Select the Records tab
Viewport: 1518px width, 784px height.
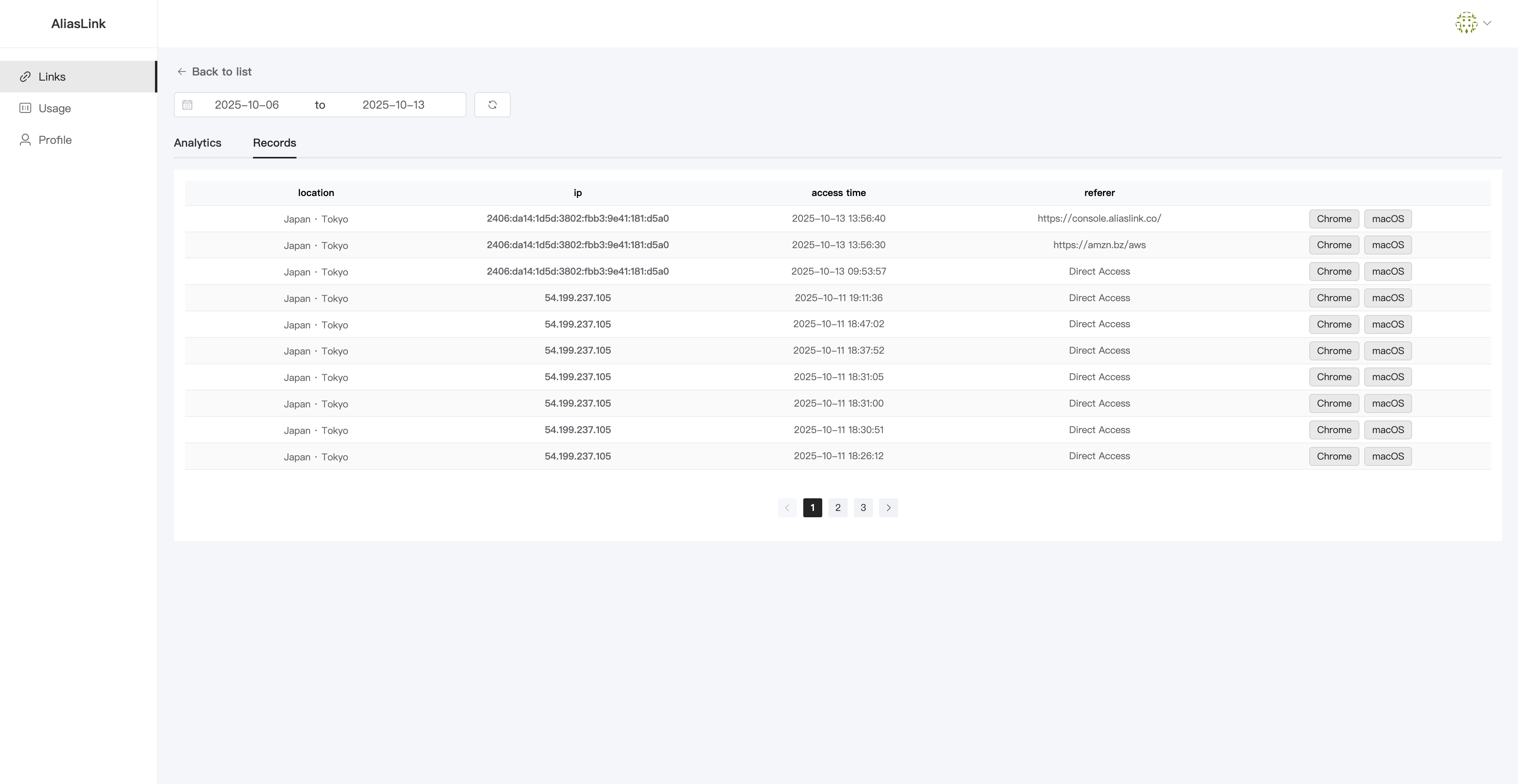pyautogui.click(x=274, y=143)
